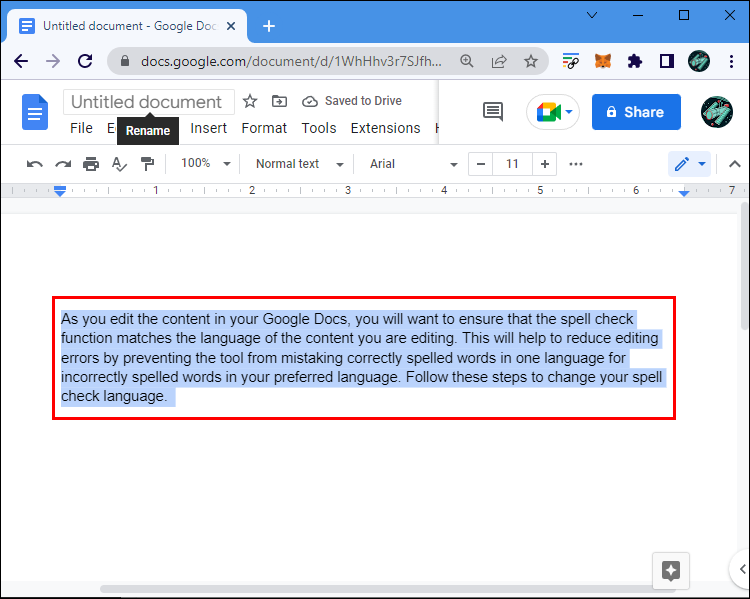
Task: Select the Paint format tool
Action: point(147,164)
